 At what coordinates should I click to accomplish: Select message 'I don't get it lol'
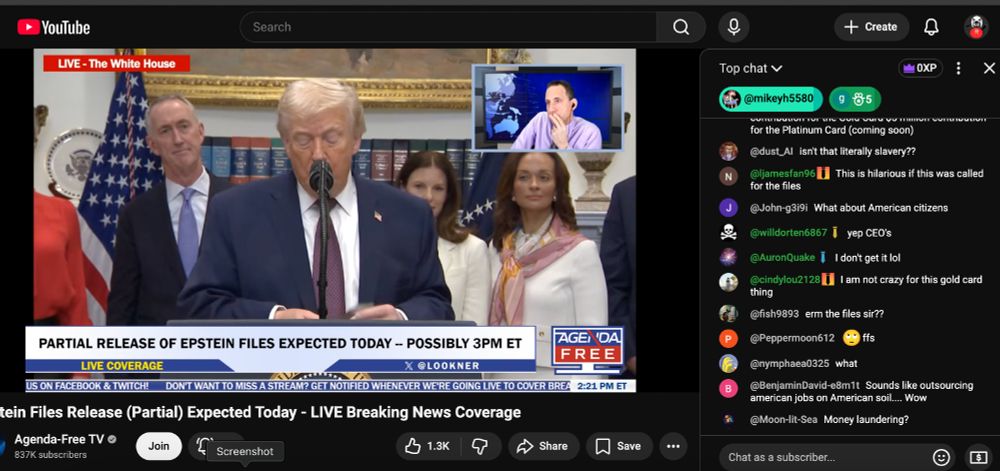tap(867, 257)
